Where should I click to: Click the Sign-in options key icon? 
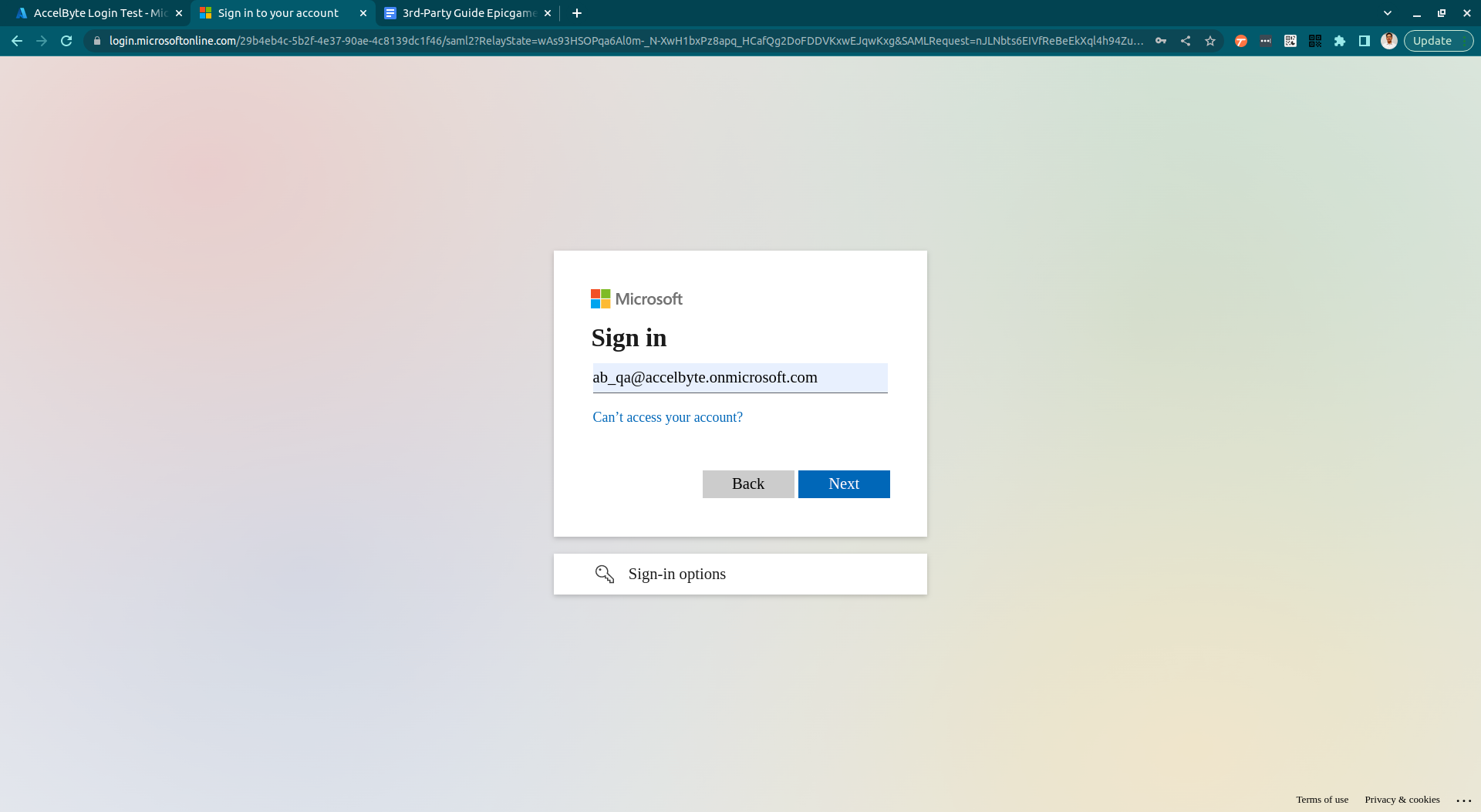(x=605, y=574)
